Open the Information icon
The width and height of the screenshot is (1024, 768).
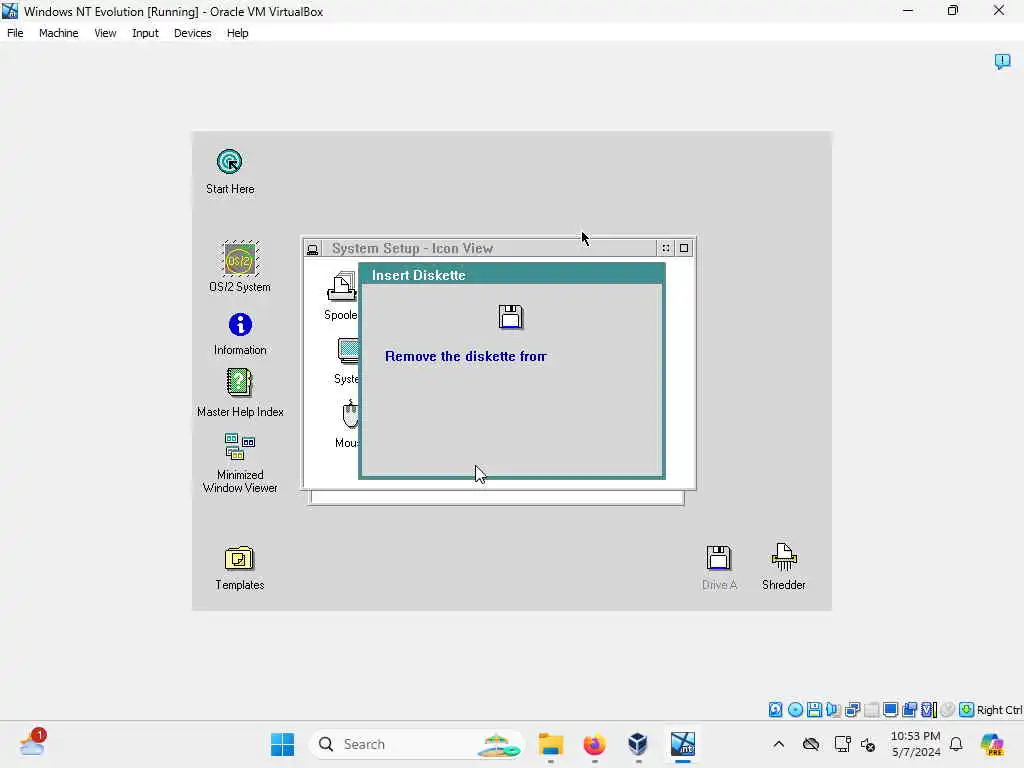click(x=240, y=325)
